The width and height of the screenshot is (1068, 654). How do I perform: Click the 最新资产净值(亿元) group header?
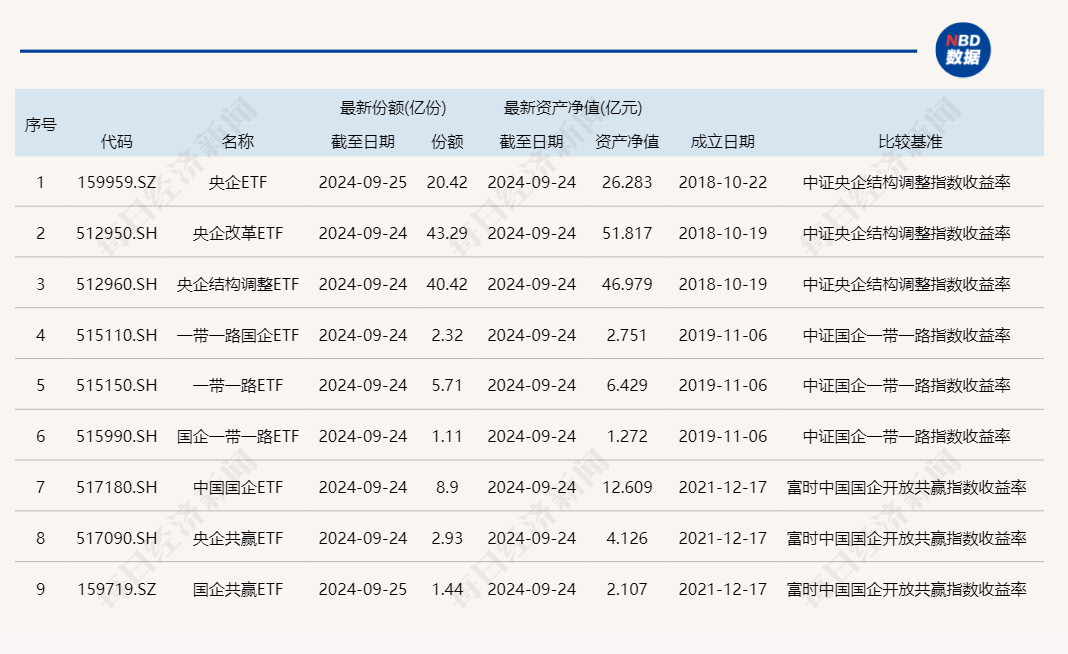coord(572,108)
